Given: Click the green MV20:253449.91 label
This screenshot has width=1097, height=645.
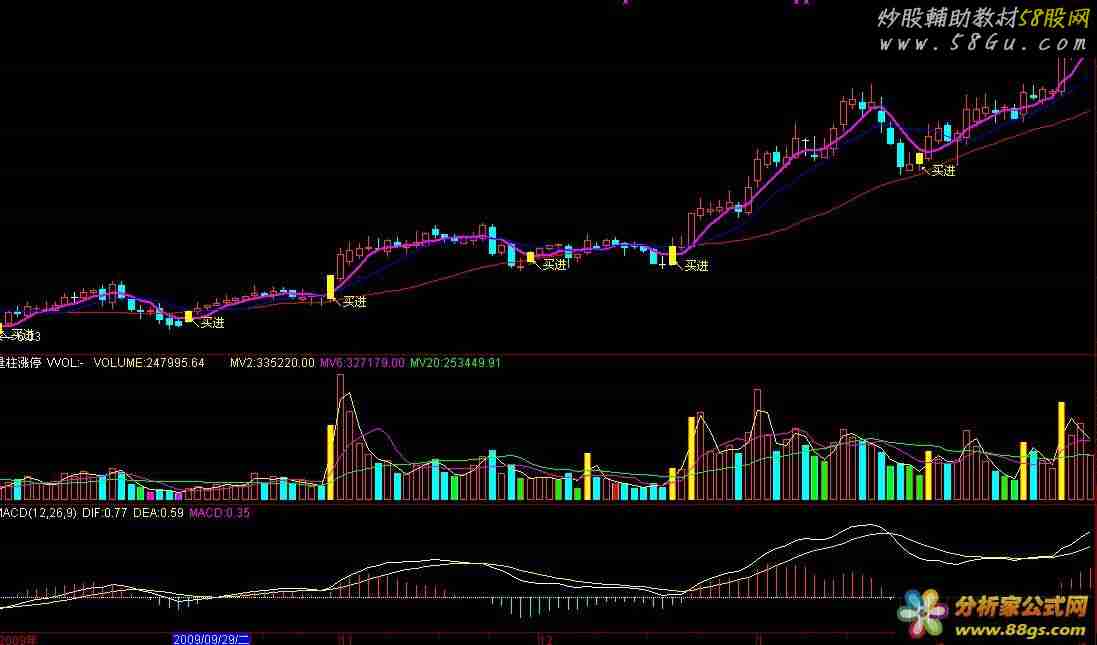Looking at the screenshot, I should click(x=455, y=362).
